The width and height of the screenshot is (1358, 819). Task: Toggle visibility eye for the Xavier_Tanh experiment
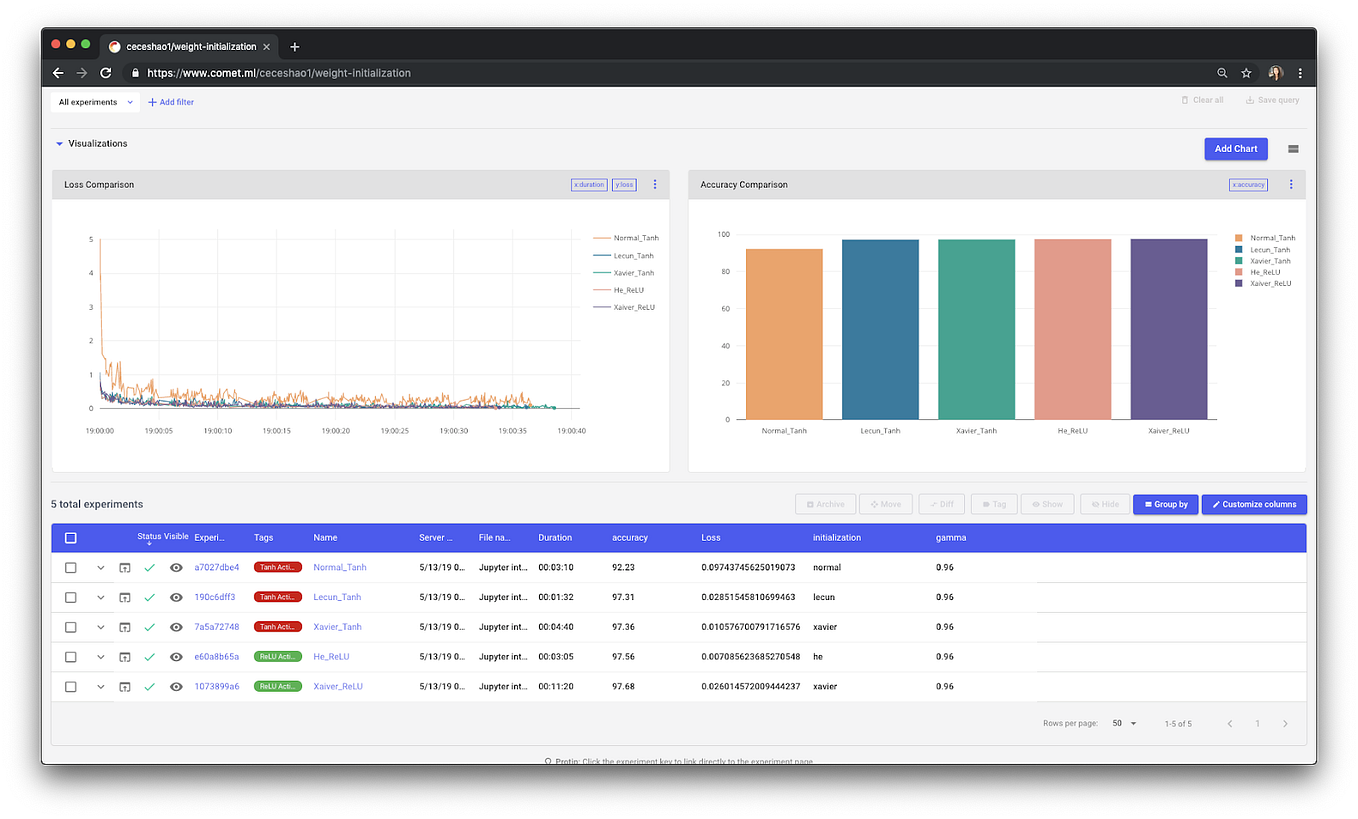coord(175,627)
